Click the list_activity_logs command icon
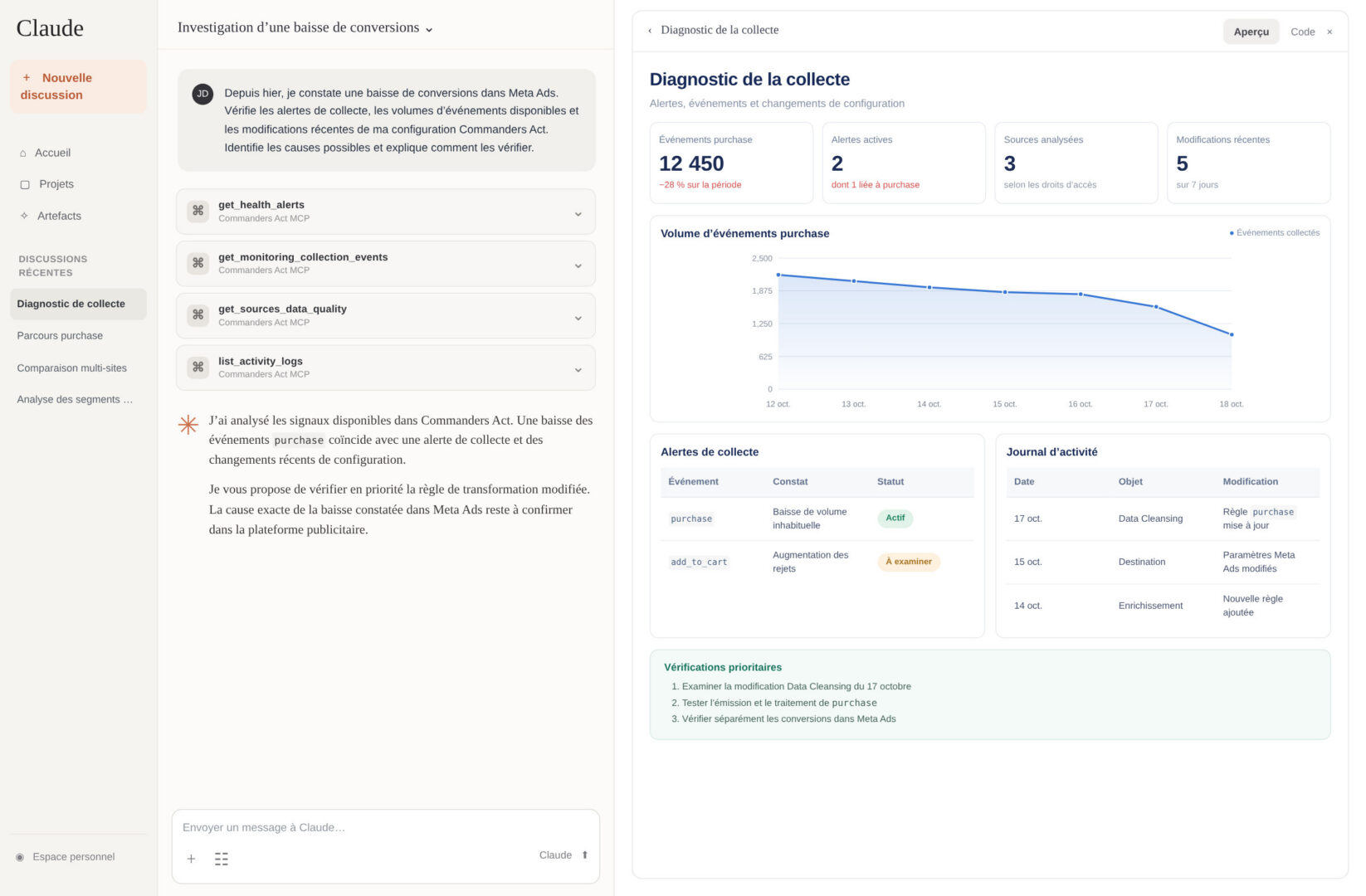Screen dimensions: 1366x896 [x=198, y=368]
